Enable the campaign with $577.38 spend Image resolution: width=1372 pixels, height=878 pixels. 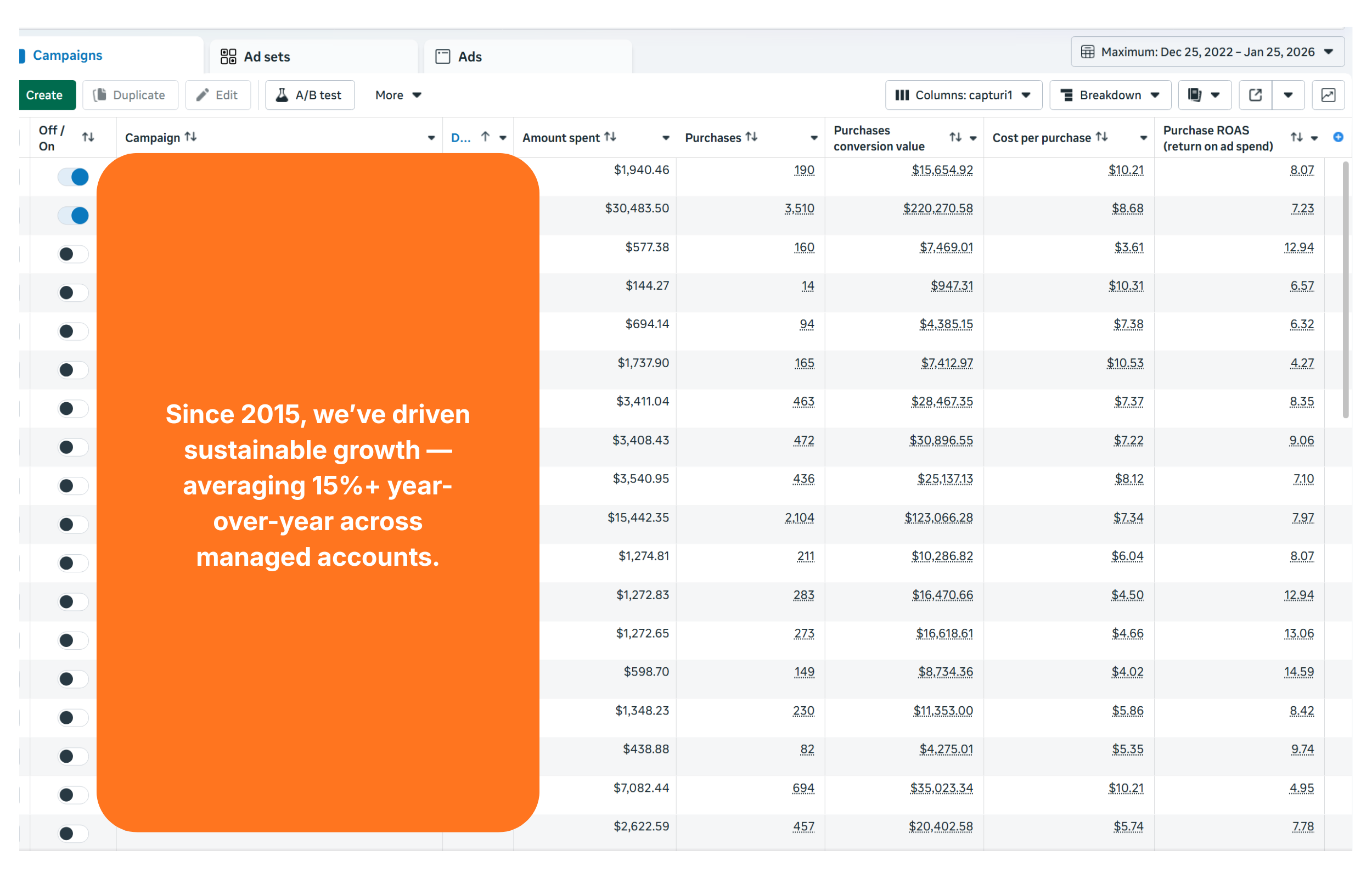(x=73, y=254)
